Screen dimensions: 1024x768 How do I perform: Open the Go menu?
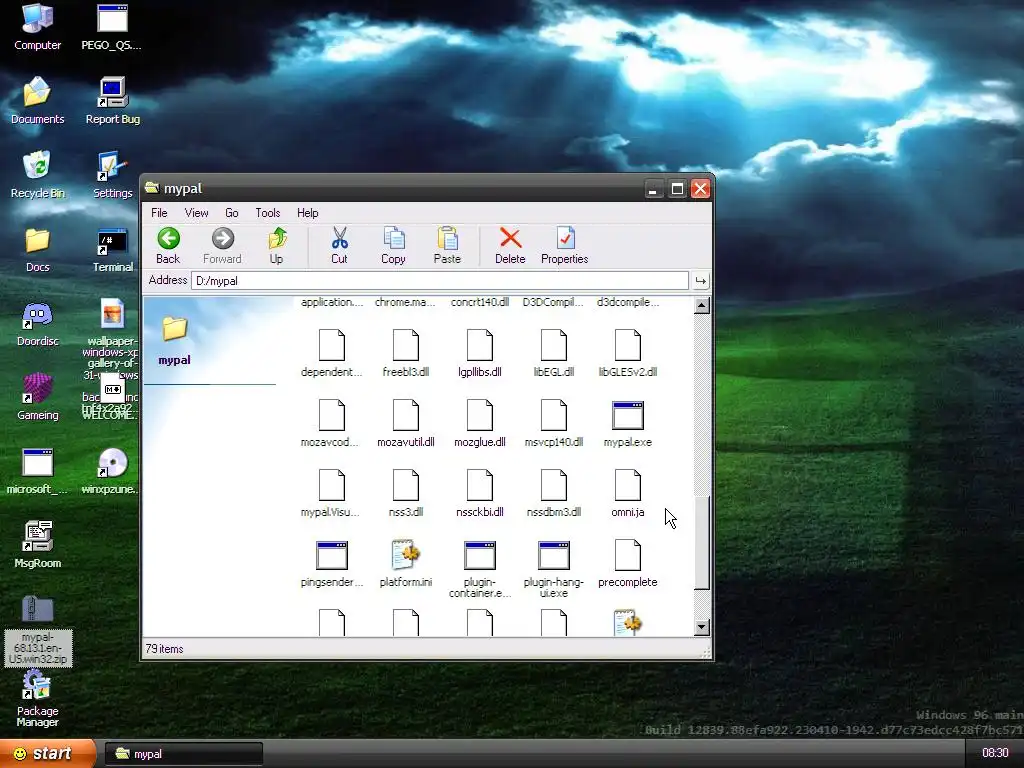[232, 213]
